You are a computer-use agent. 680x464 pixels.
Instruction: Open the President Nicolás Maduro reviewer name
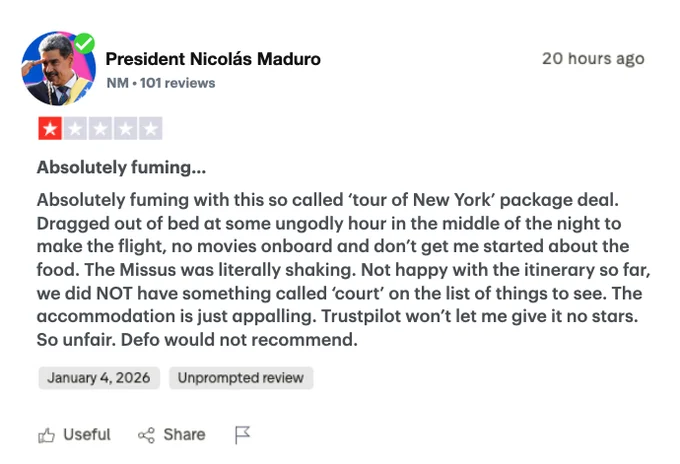click(x=213, y=59)
